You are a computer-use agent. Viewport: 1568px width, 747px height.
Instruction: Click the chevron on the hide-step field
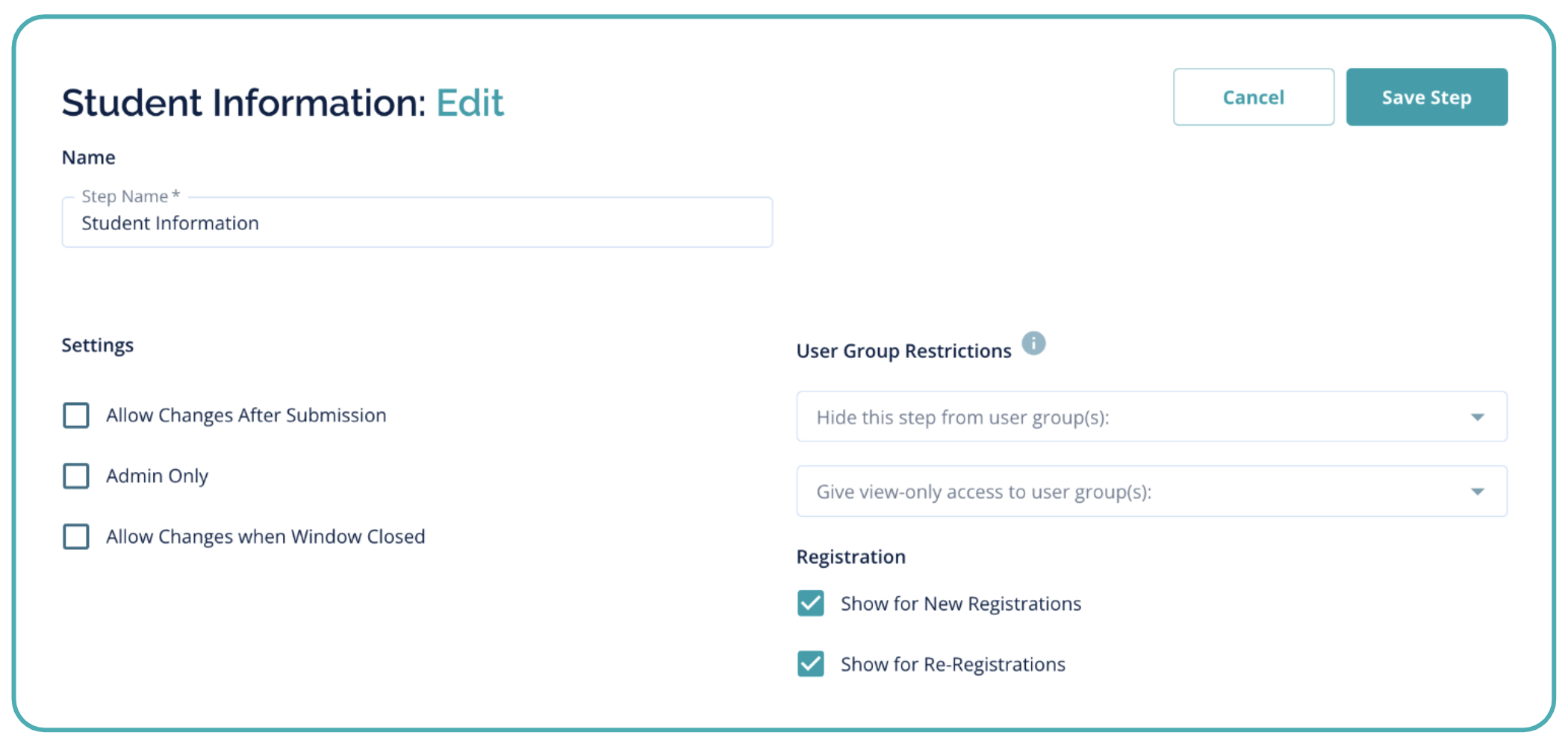1477,417
